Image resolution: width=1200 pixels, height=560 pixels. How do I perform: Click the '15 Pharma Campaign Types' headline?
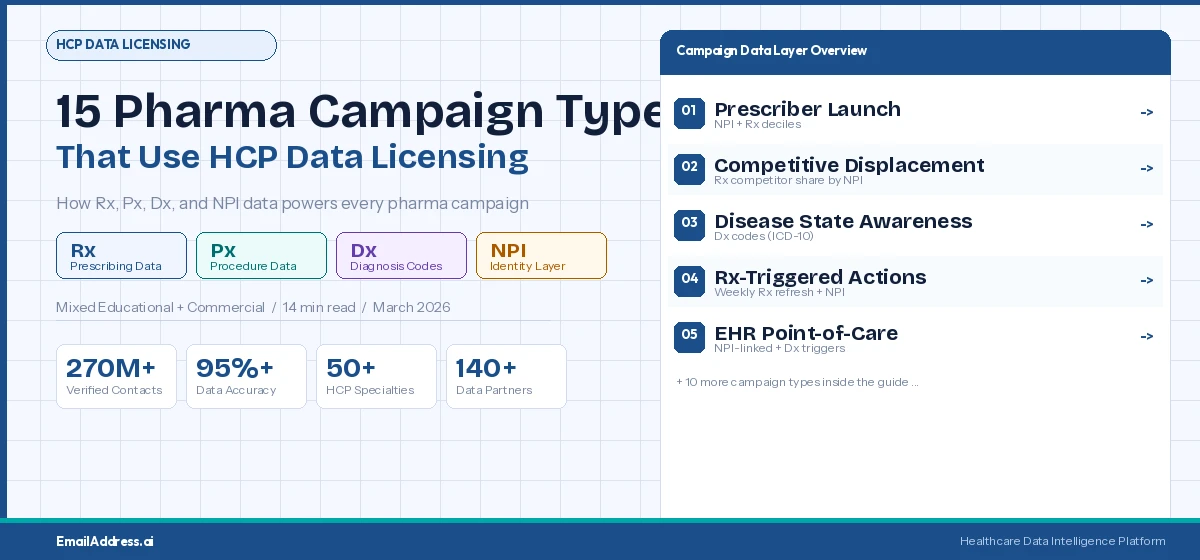[x=358, y=112]
